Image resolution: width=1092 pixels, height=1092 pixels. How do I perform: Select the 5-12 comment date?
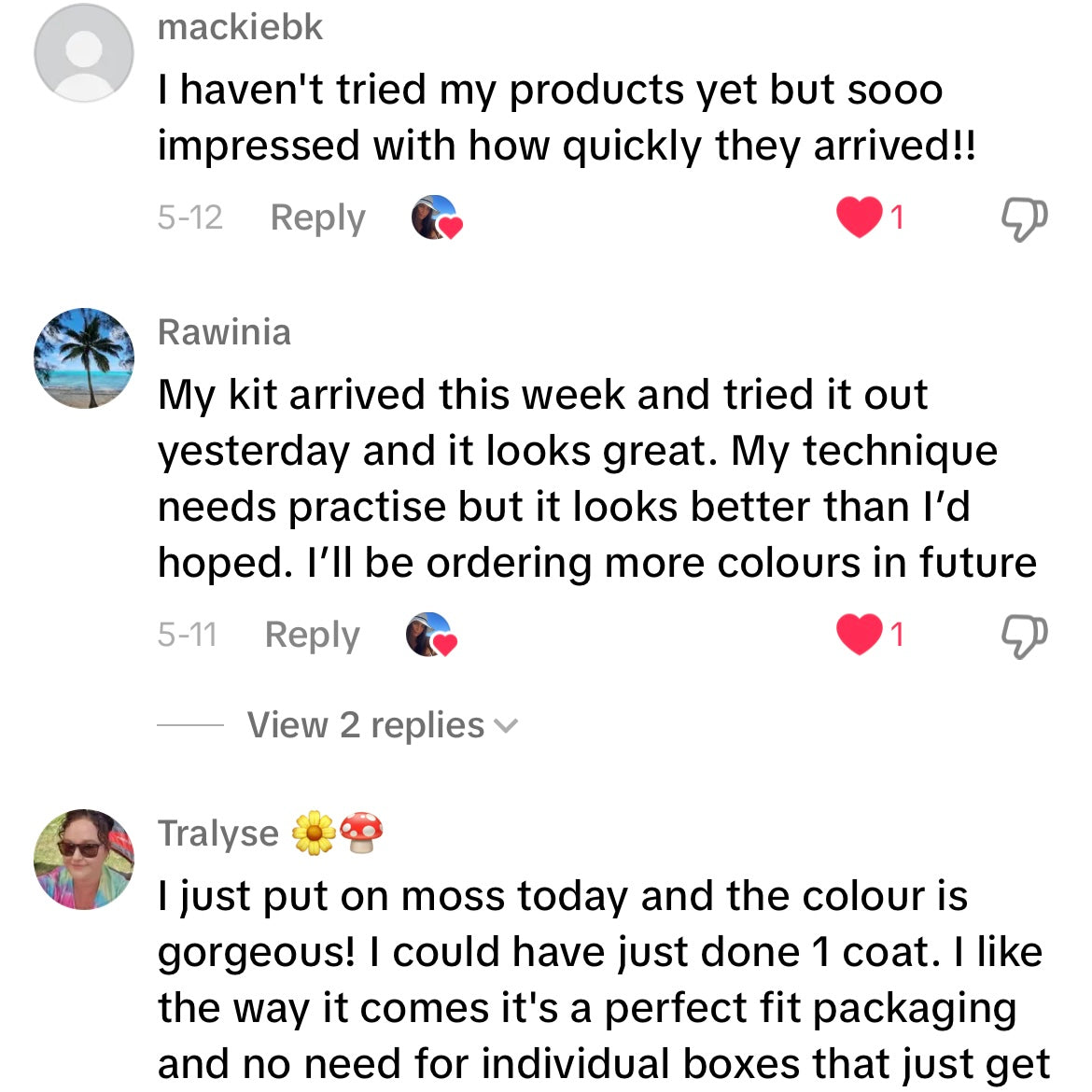(x=189, y=217)
